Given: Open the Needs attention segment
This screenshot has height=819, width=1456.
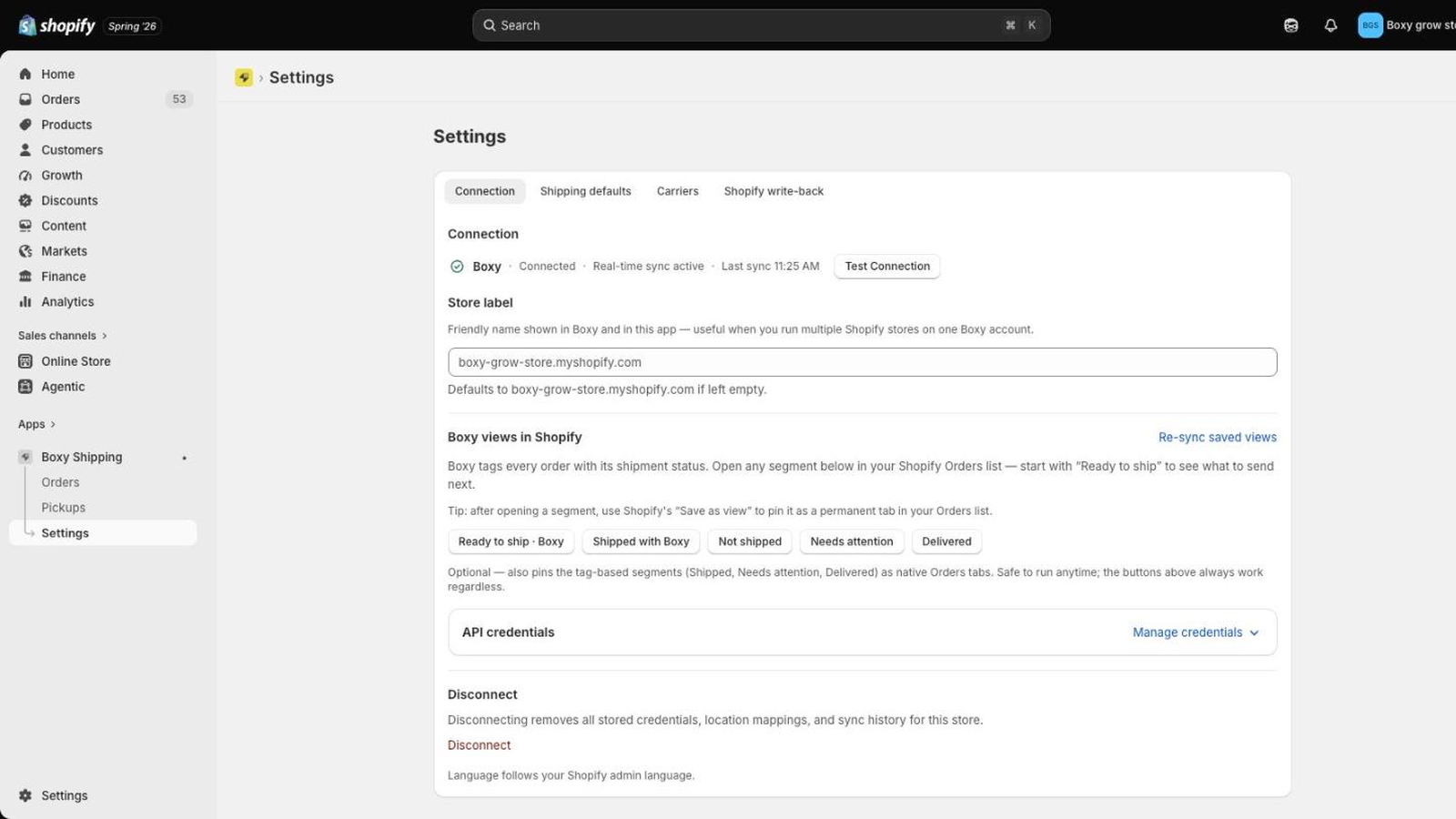Looking at the screenshot, I should (852, 541).
